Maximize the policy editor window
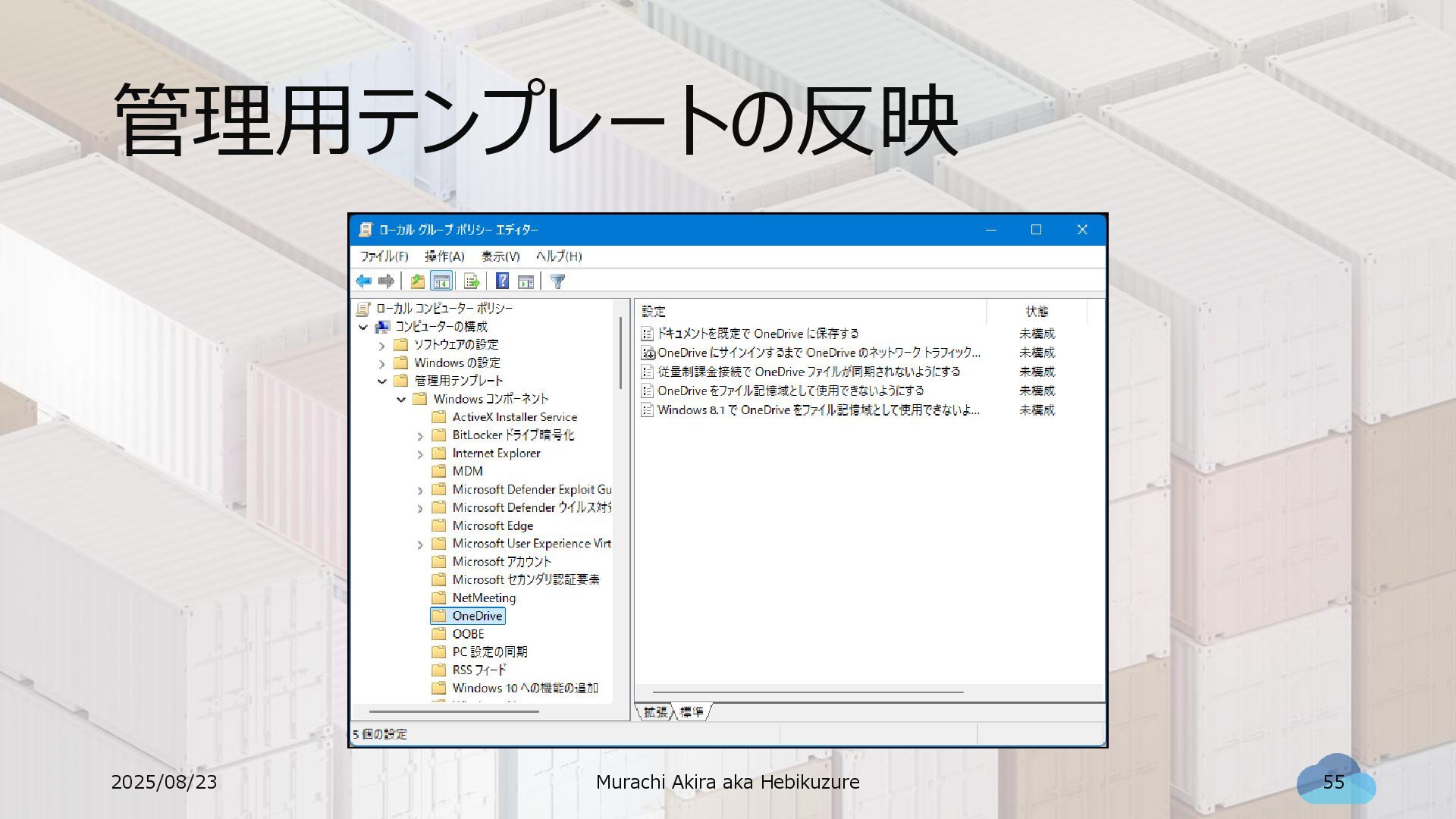The width and height of the screenshot is (1456, 819). point(1036,230)
